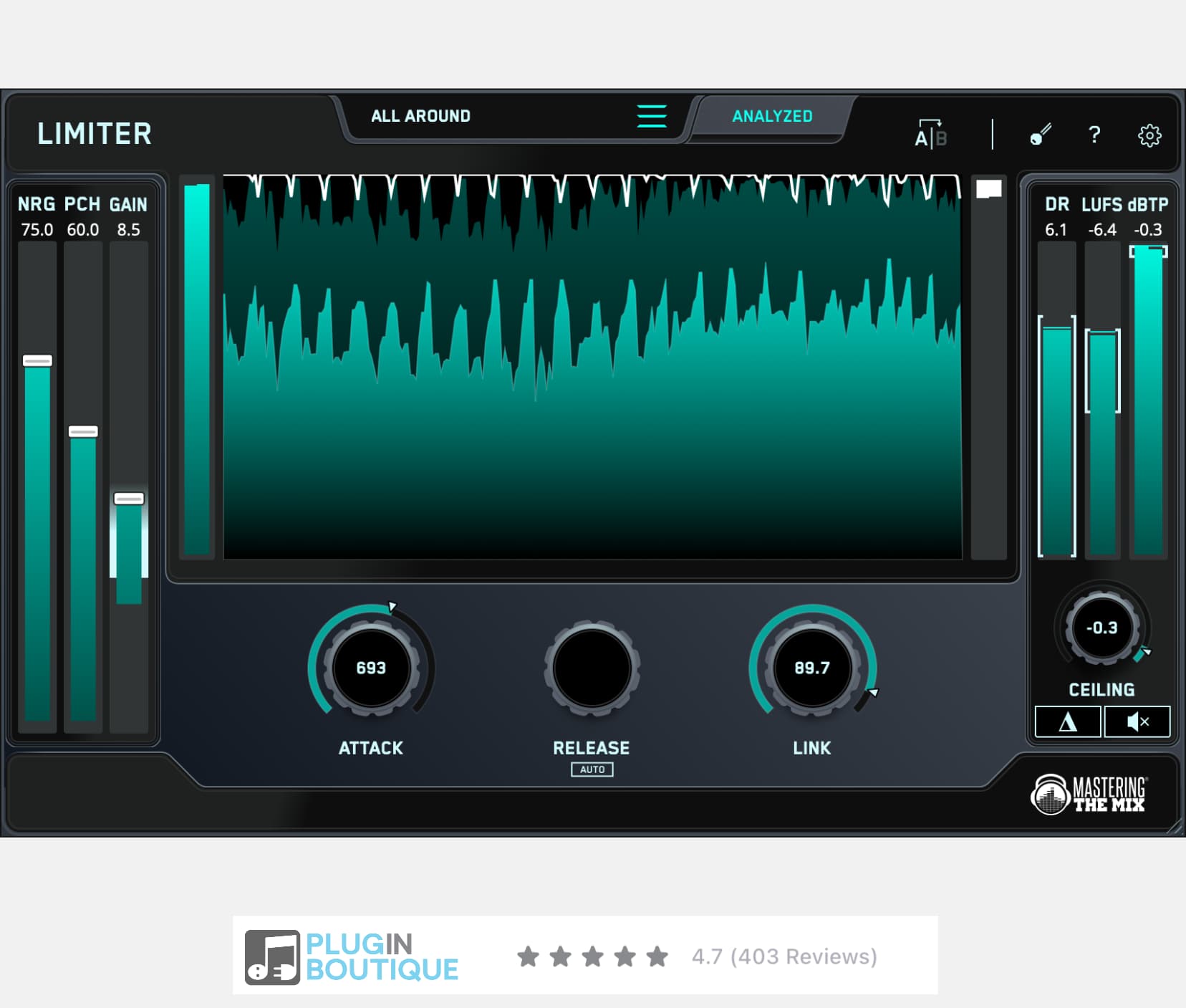Screen dimensions: 1186x1008
Task: Click the ANALYZED tab
Action: 771,116
